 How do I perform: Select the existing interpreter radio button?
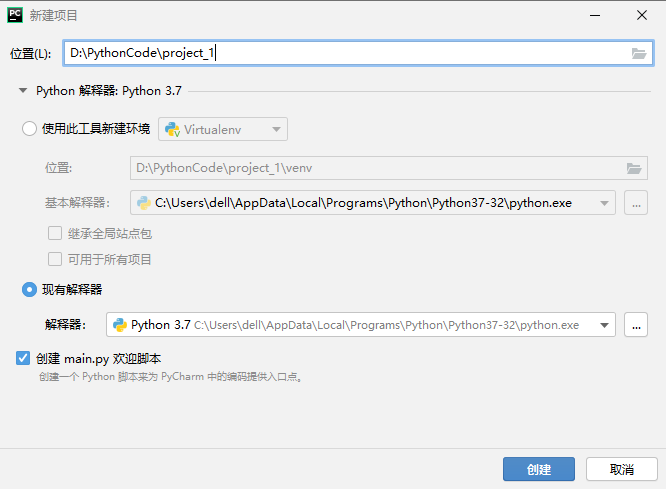pyautogui.click(x=29, y=290)
